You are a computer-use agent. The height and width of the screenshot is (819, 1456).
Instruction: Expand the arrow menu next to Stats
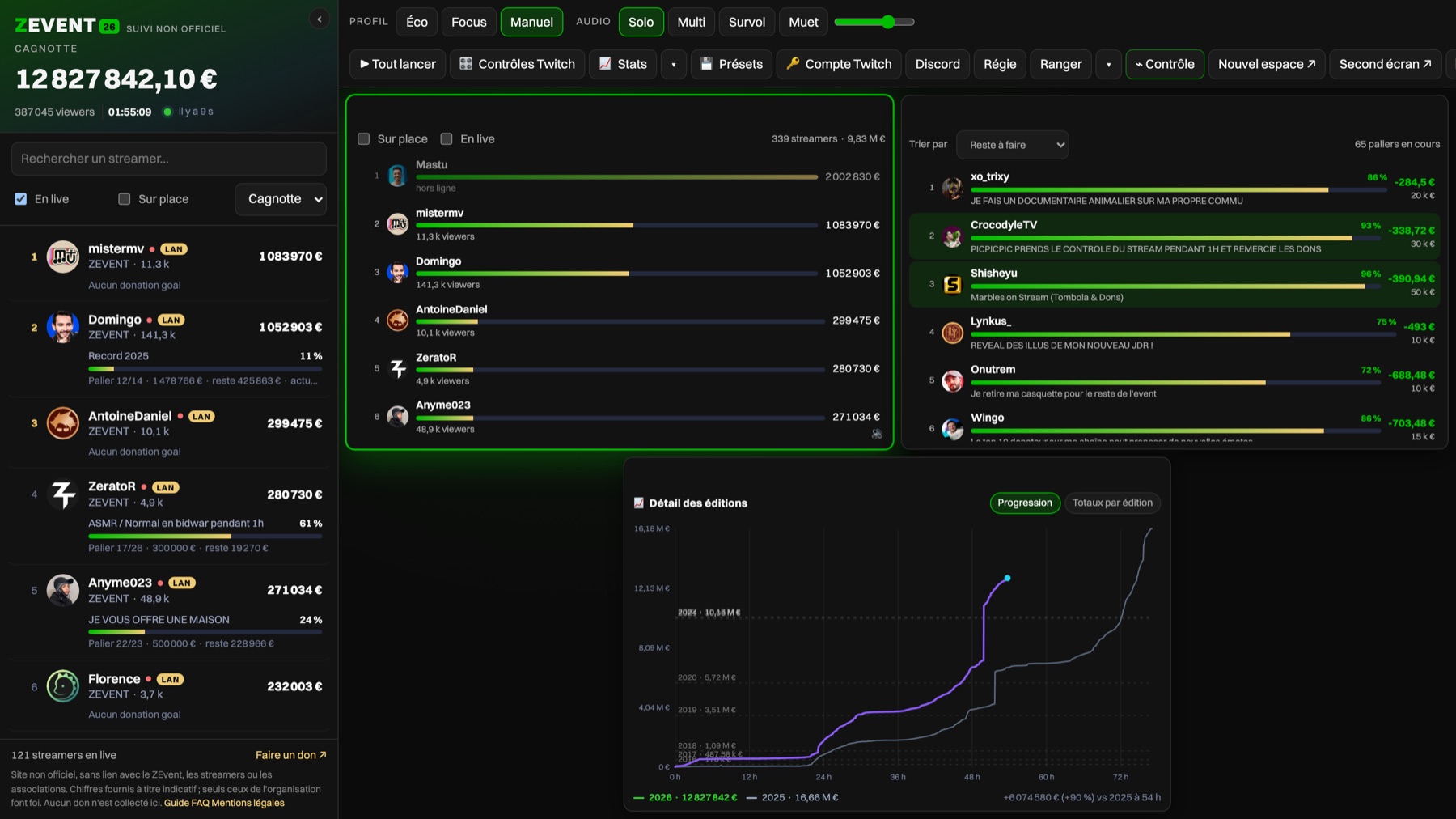click(674, 64)
